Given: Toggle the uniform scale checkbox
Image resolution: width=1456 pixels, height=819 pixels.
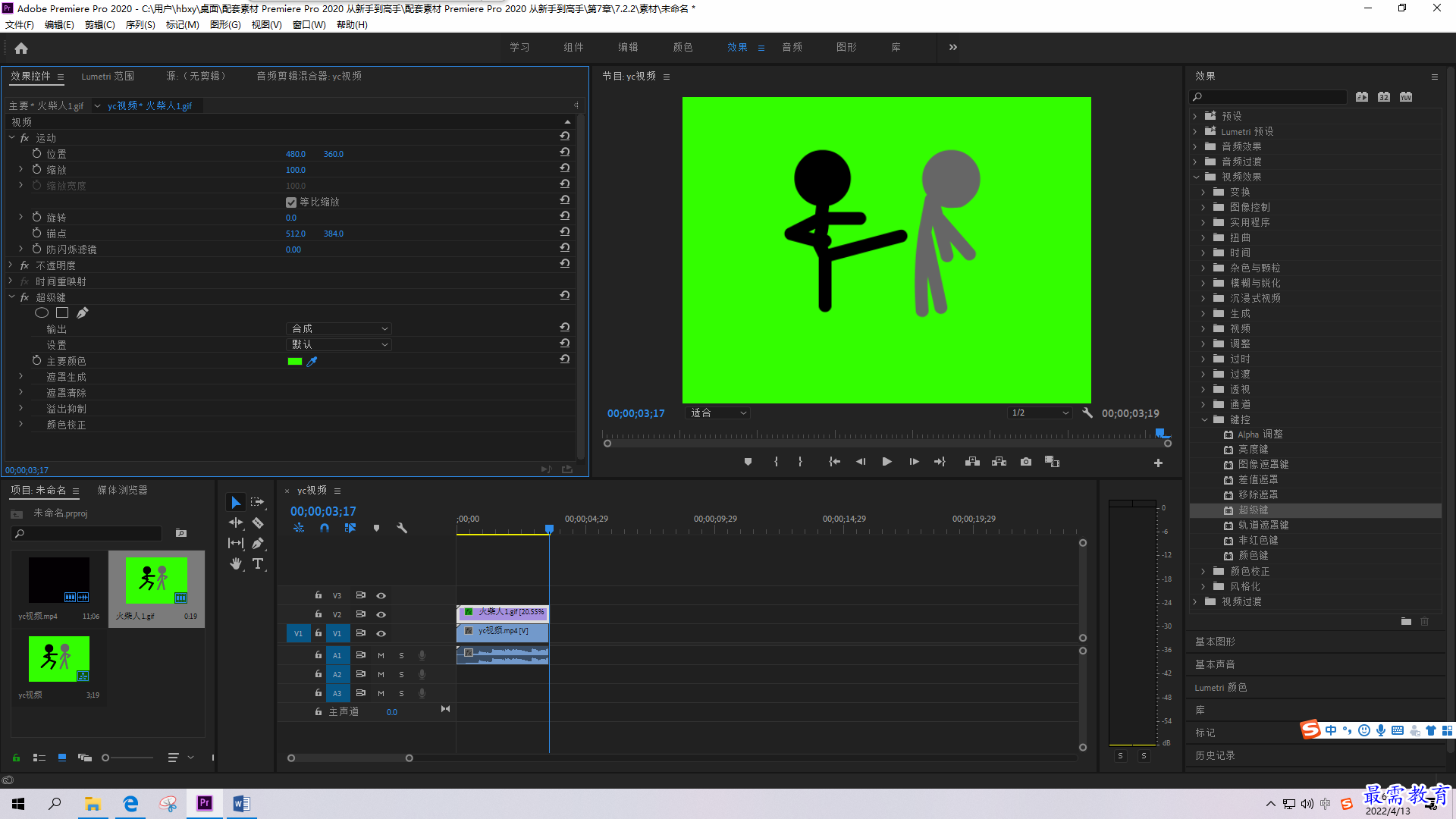Looking at the screenshot, I should click(291, 202).
